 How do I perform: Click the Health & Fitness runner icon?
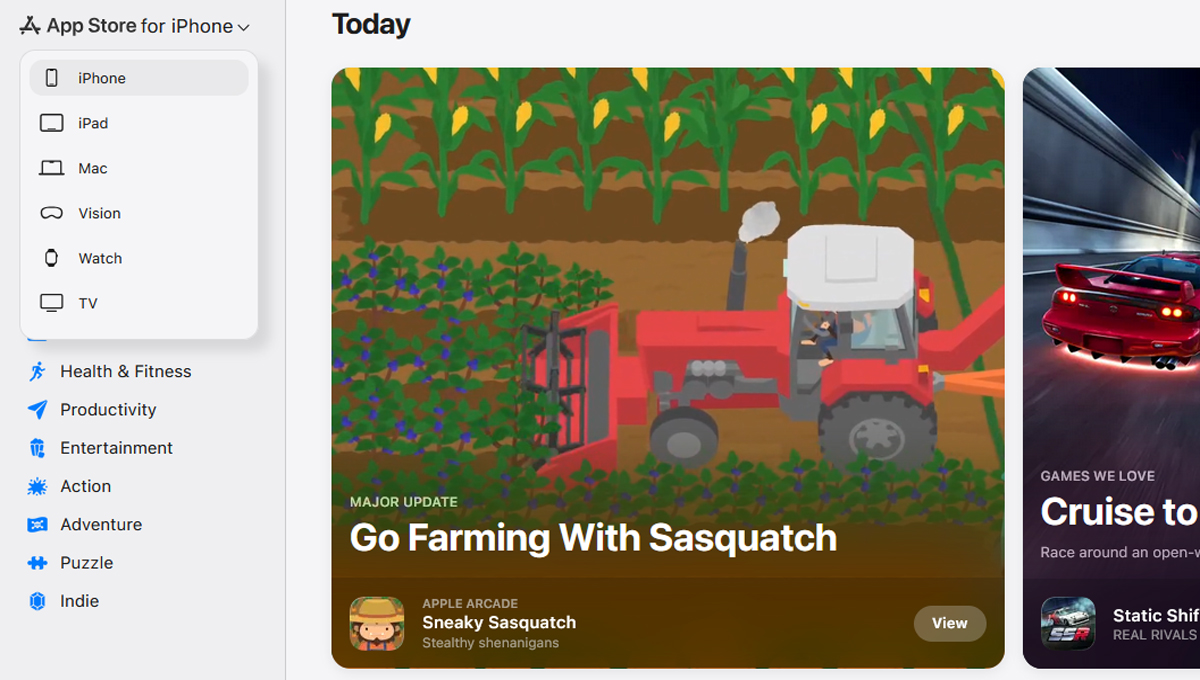pos(38,372)
